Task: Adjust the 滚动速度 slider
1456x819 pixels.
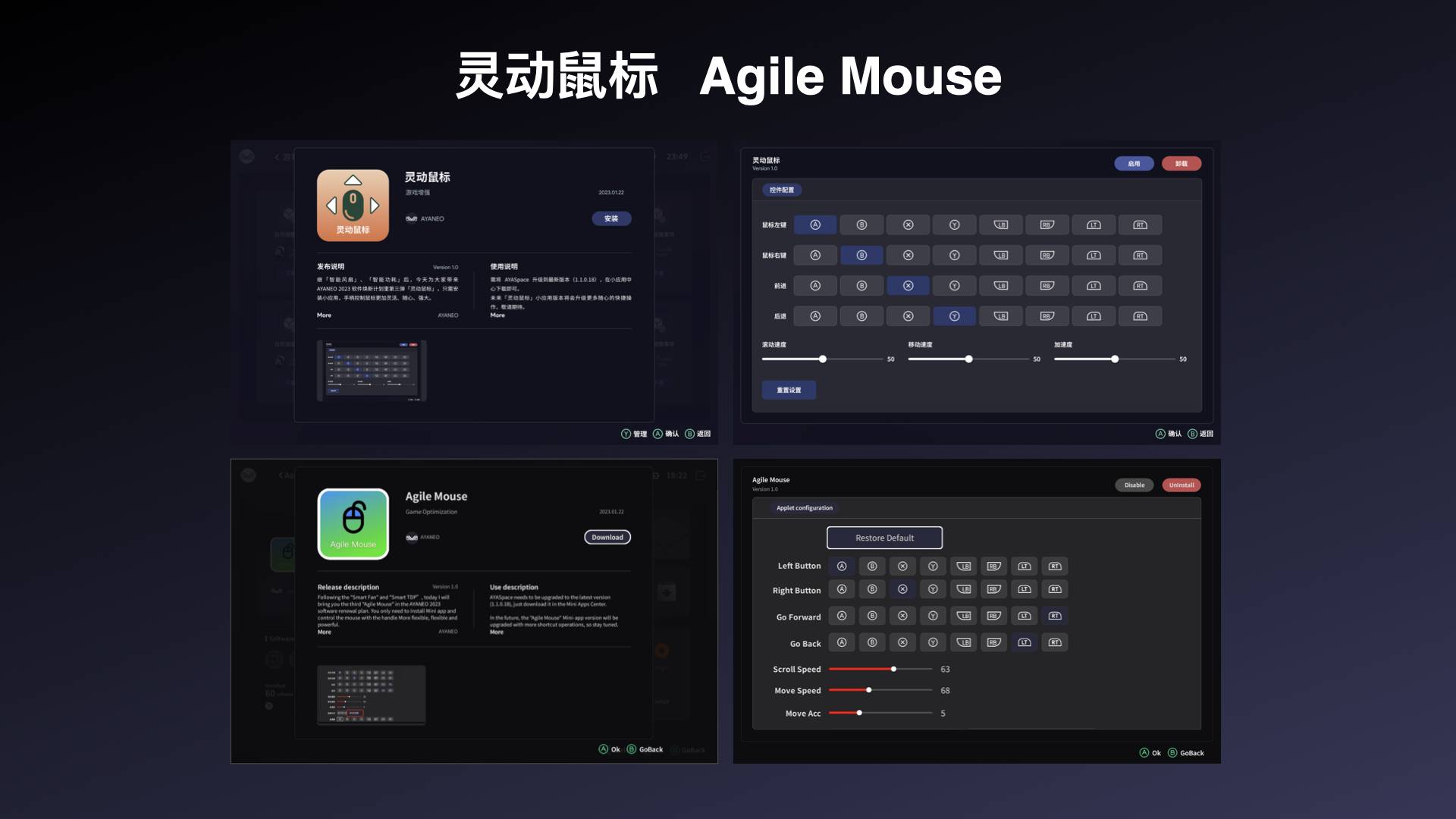Action: coord(822,359)
